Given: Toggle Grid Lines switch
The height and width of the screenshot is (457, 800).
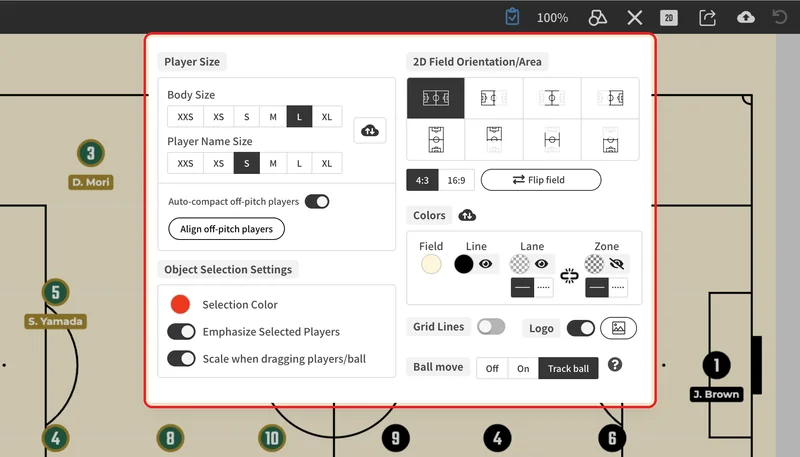Looking at the screenshot, I should click(x=491, y=326).
